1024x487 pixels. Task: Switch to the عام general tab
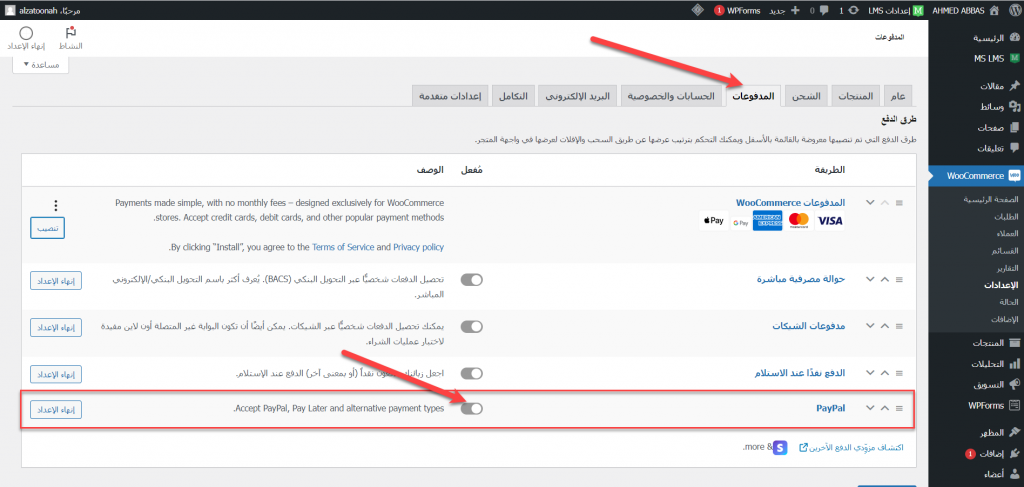tap(897, 96)
